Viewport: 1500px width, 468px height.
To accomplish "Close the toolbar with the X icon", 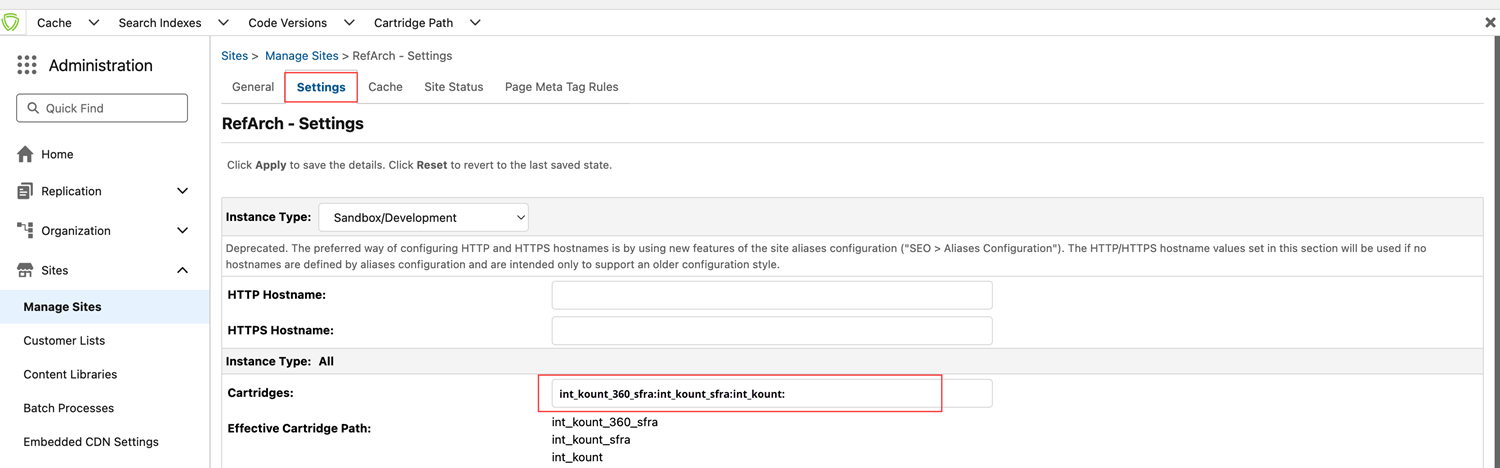I will [1490, 22].
